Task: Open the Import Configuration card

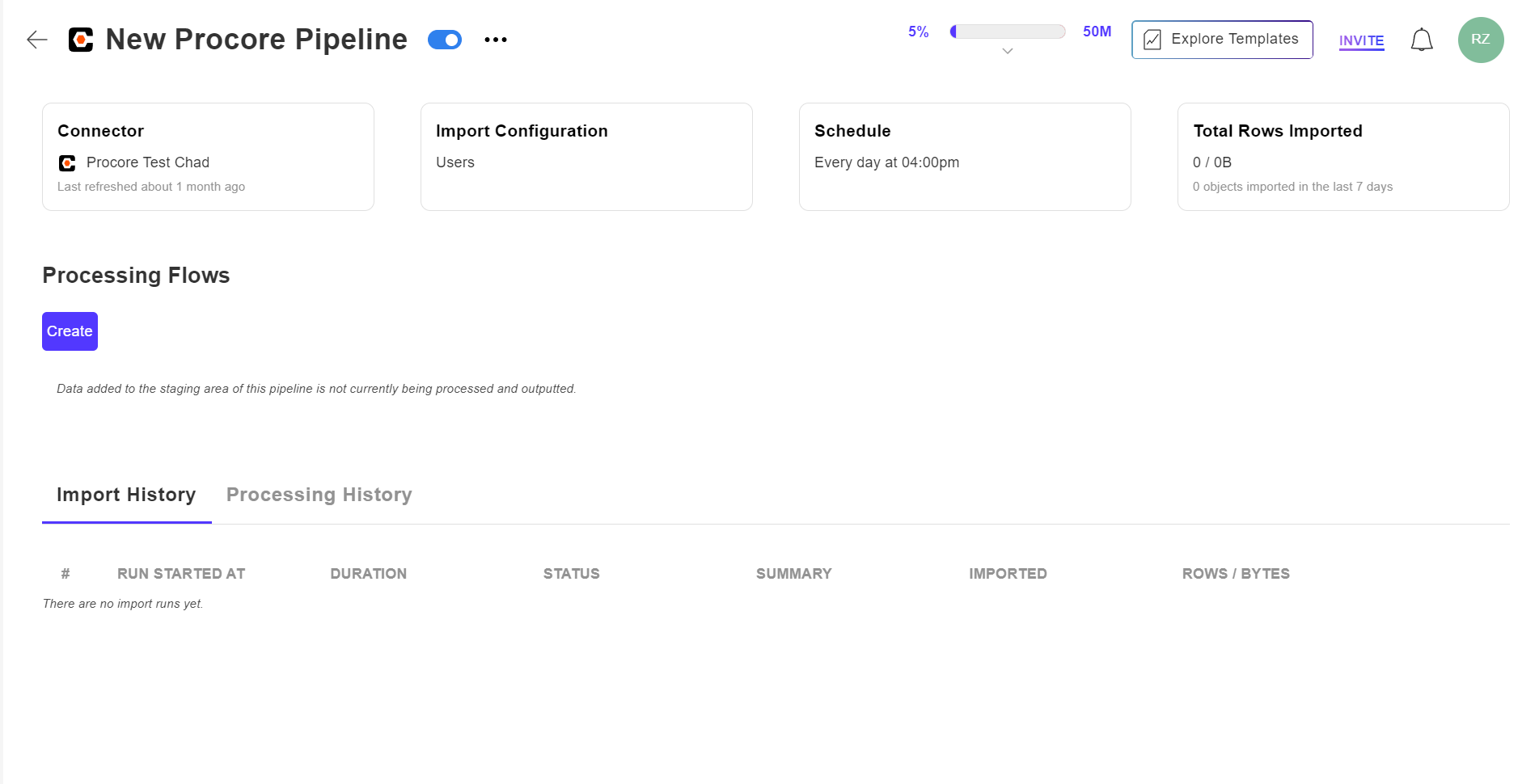Action: click(586, 157)
